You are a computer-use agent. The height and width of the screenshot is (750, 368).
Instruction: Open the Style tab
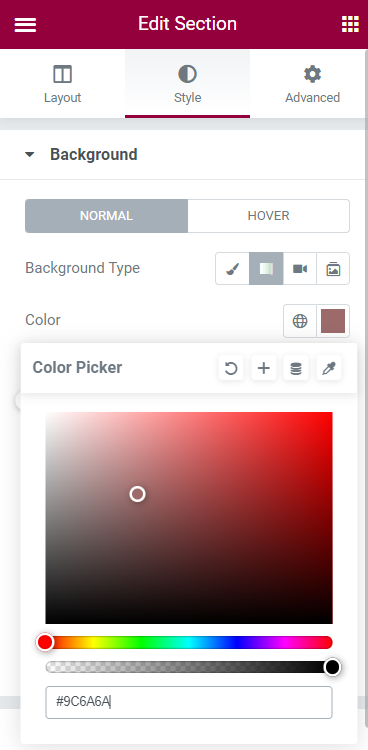point(187,84)
